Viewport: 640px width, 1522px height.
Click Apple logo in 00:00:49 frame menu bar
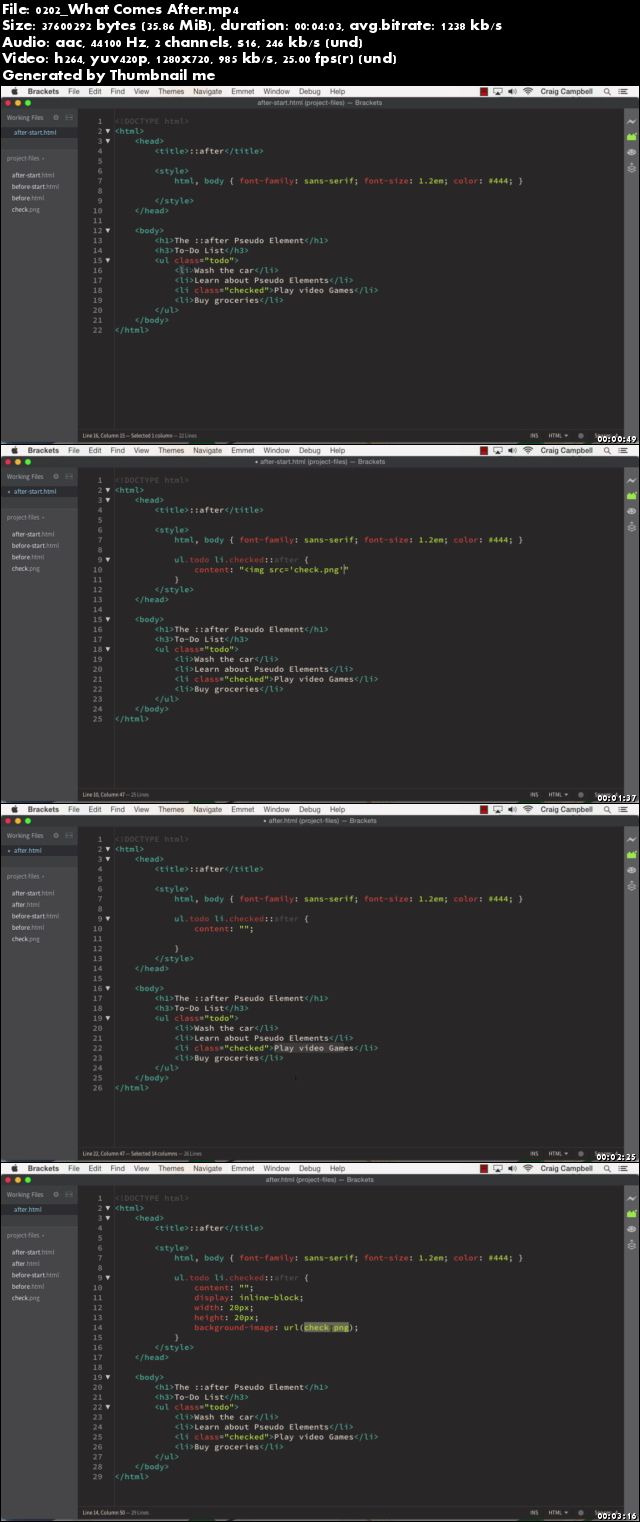tap(14, 91)
